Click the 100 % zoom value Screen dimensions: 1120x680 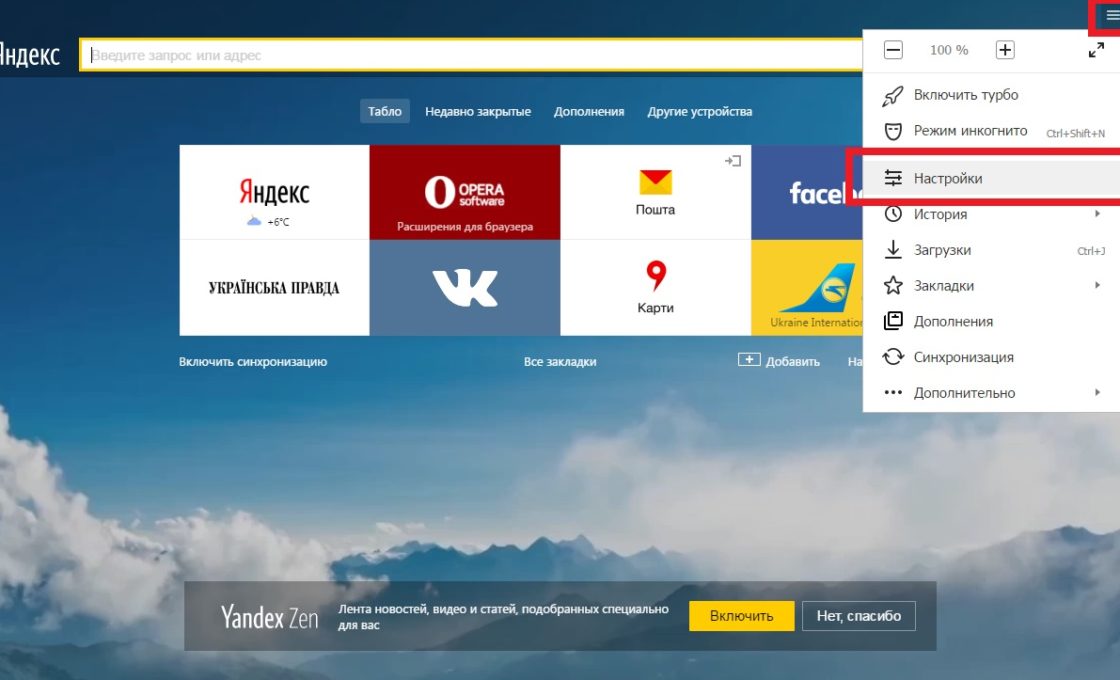[949, 50]
